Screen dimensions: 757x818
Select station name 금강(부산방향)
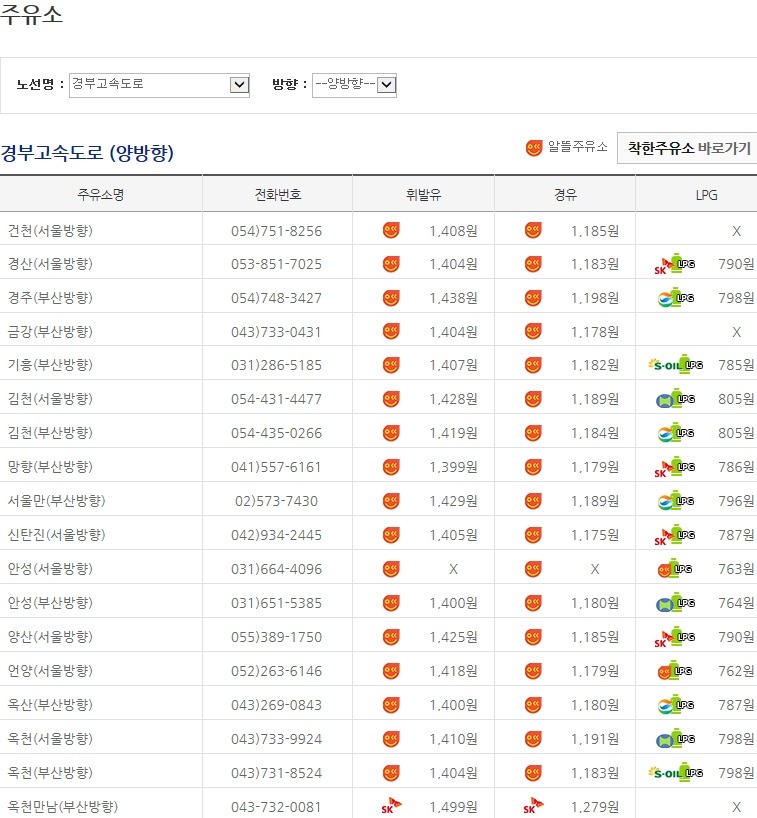[x=50, y=332]
